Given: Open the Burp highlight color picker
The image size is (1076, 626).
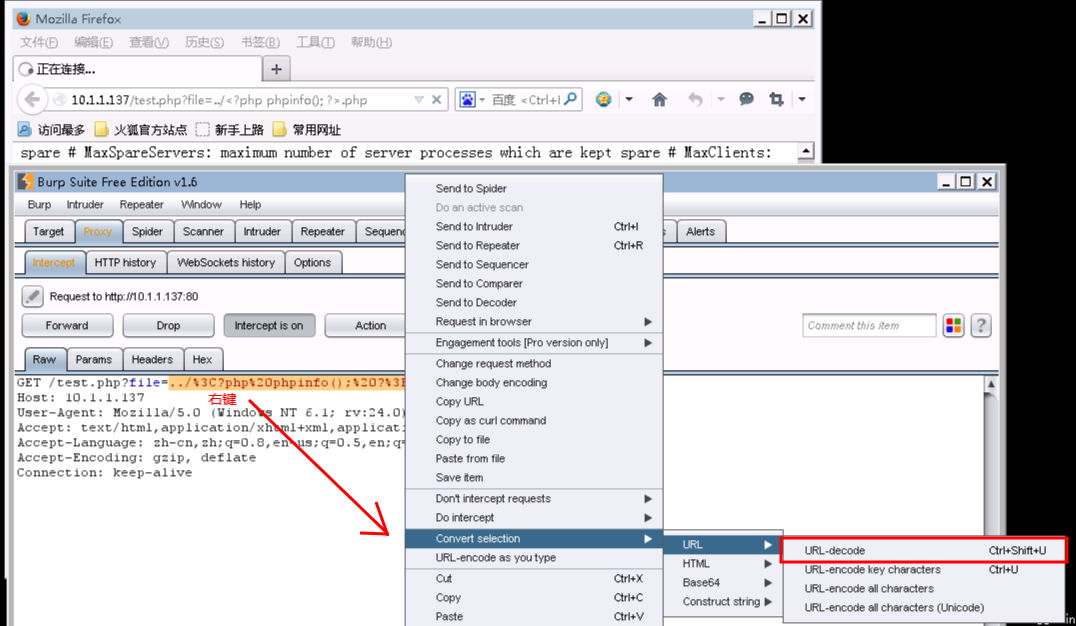Looking at the screenshot, I should click(x=953, y=325).
